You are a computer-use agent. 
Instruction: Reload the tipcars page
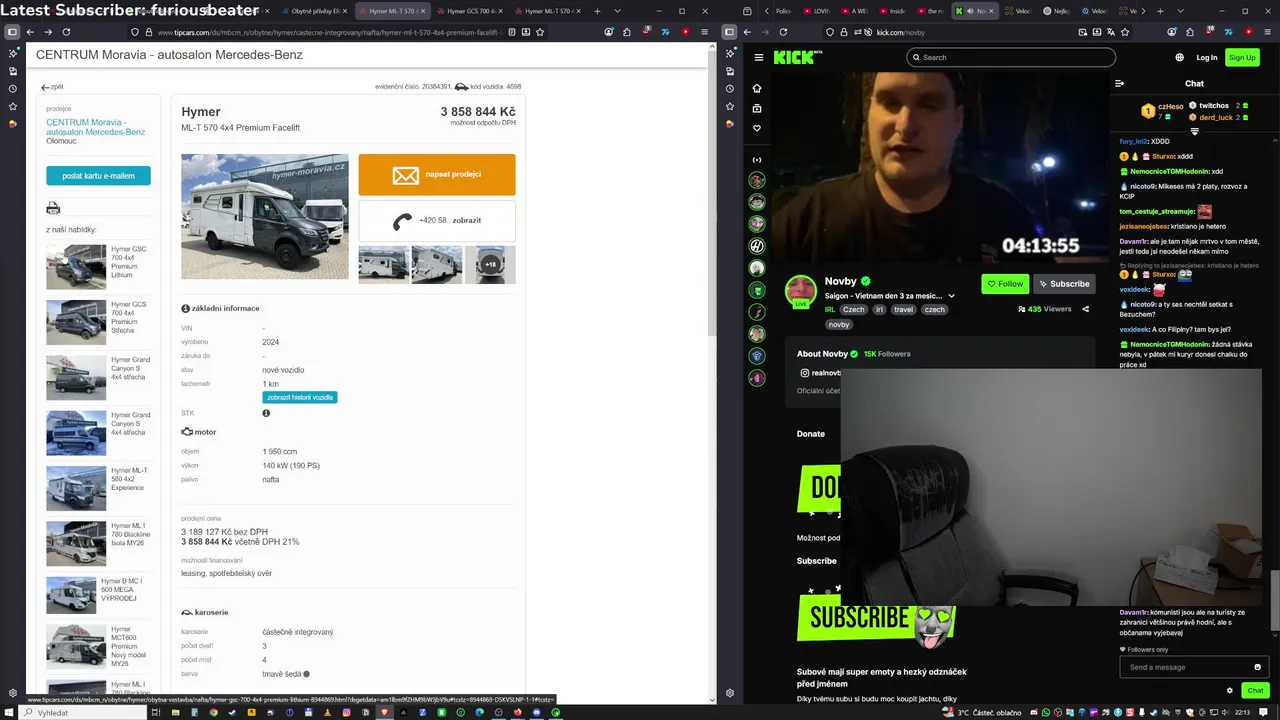66,32
